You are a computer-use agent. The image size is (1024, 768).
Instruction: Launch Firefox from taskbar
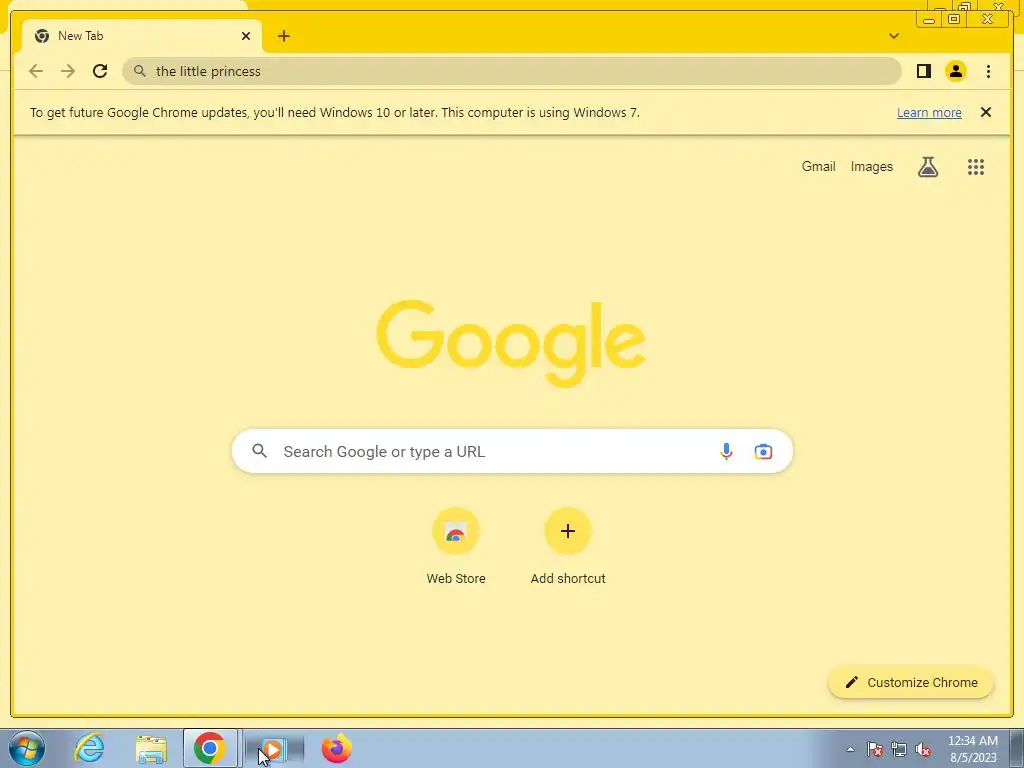[336, 748]
